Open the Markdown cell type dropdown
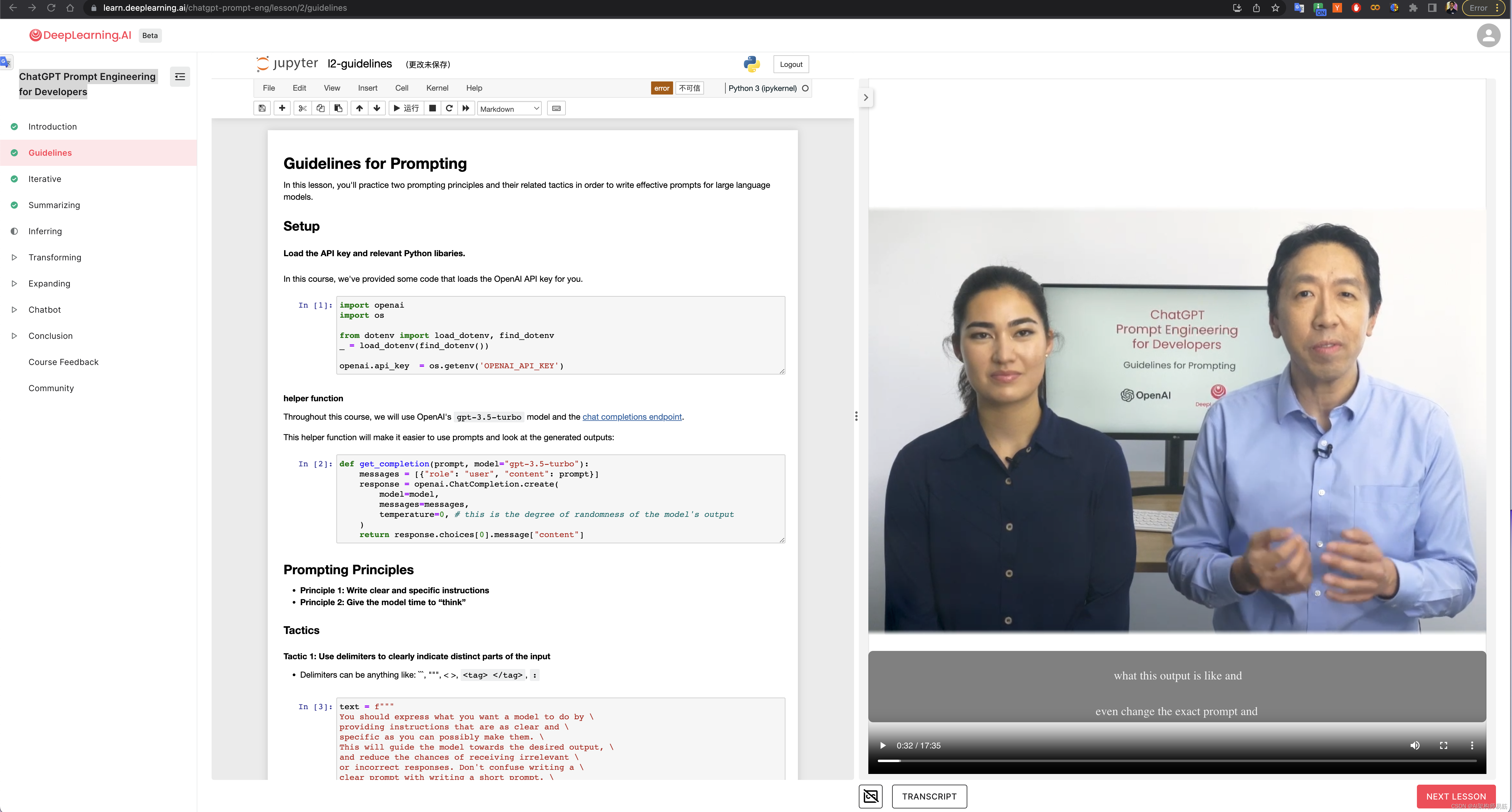The image size is (1512, 812). pyautogui.click(x=509, y=108)
